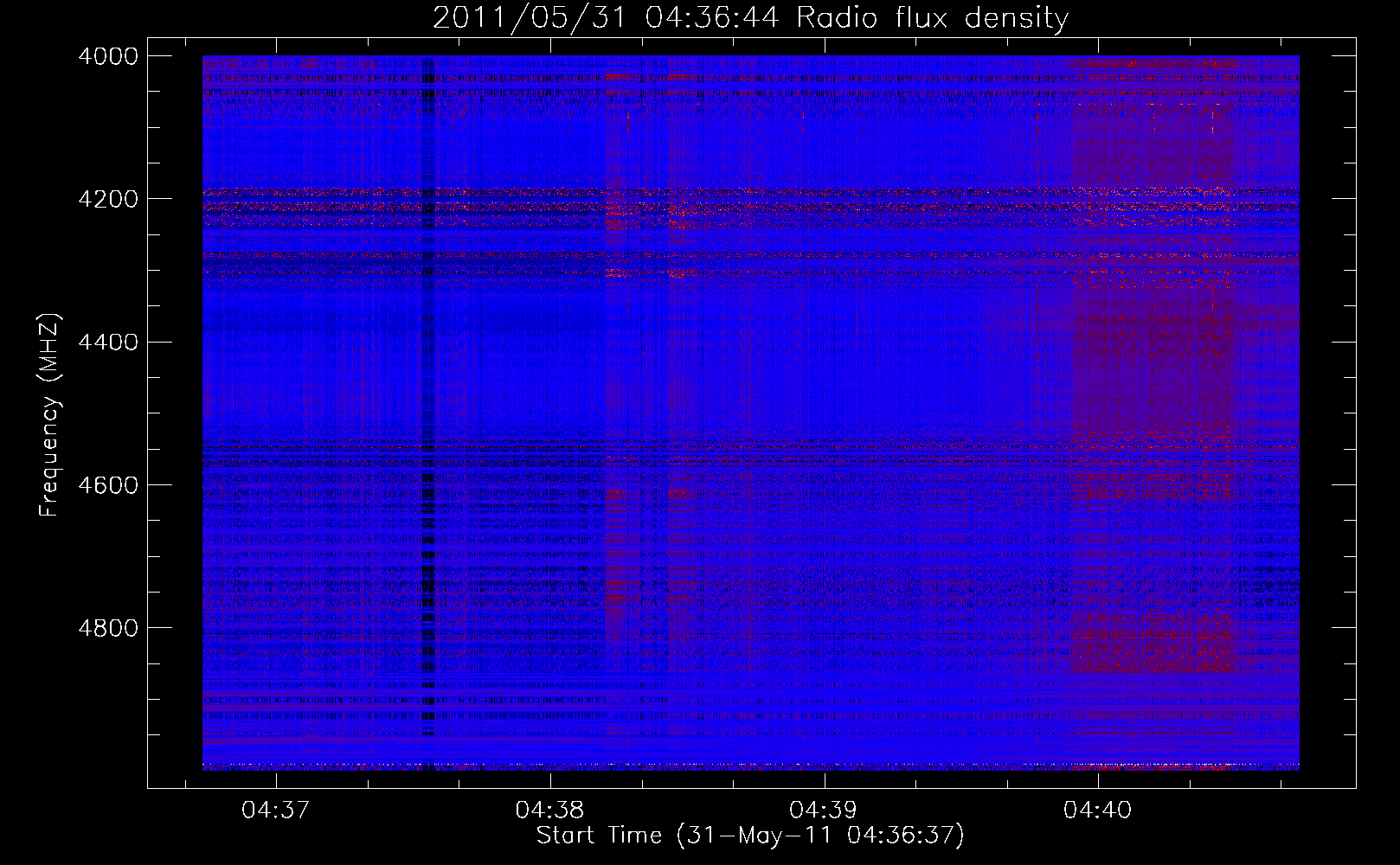Click the 'Frequency (MHZ)' axis label
The width and height of the screenshot is (1400, 865).
(50, 415)
